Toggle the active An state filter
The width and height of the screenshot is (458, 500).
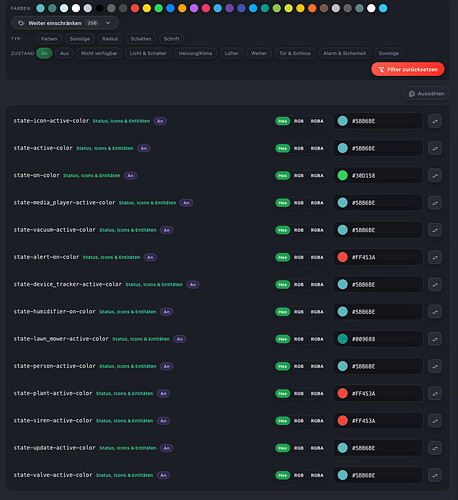tap(44, 53)
